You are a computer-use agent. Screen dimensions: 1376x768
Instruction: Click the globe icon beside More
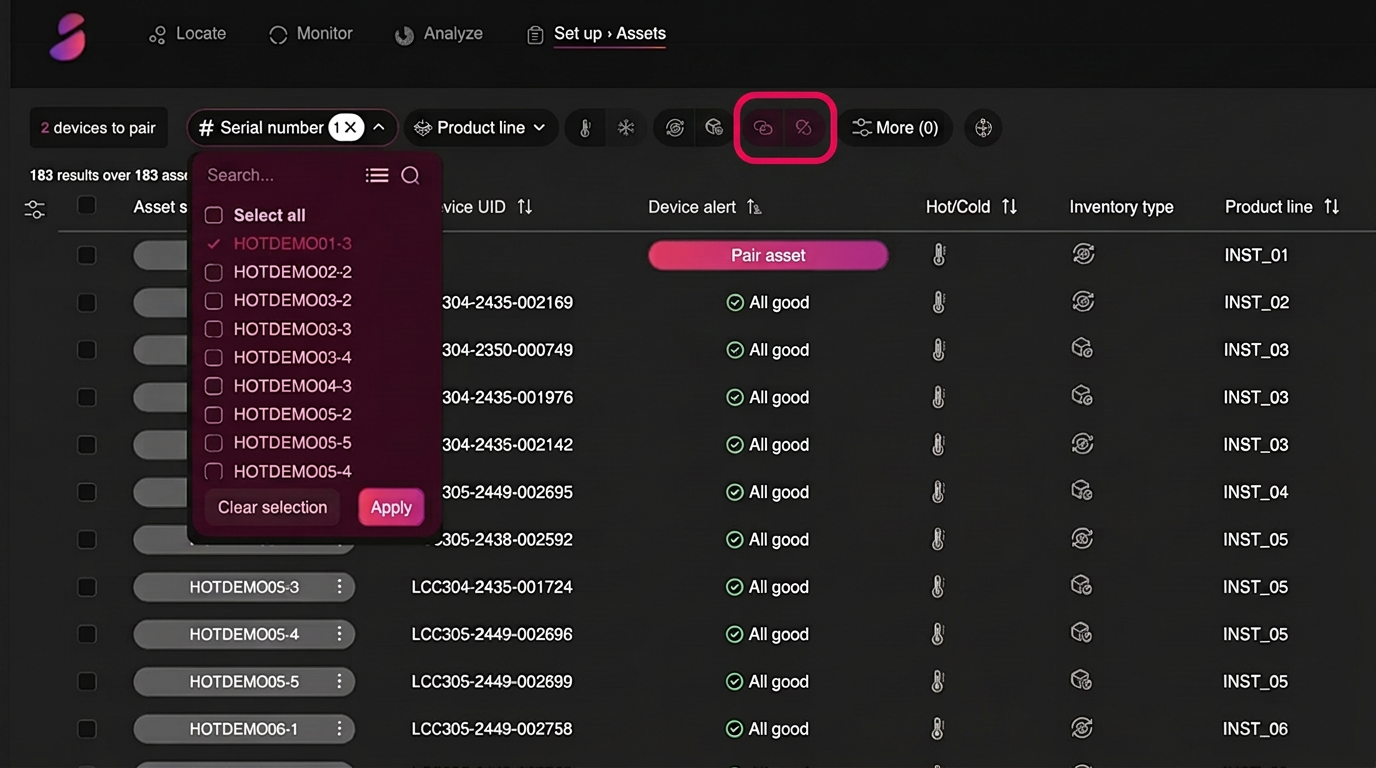pyautogui.click(x=983, y=128)
